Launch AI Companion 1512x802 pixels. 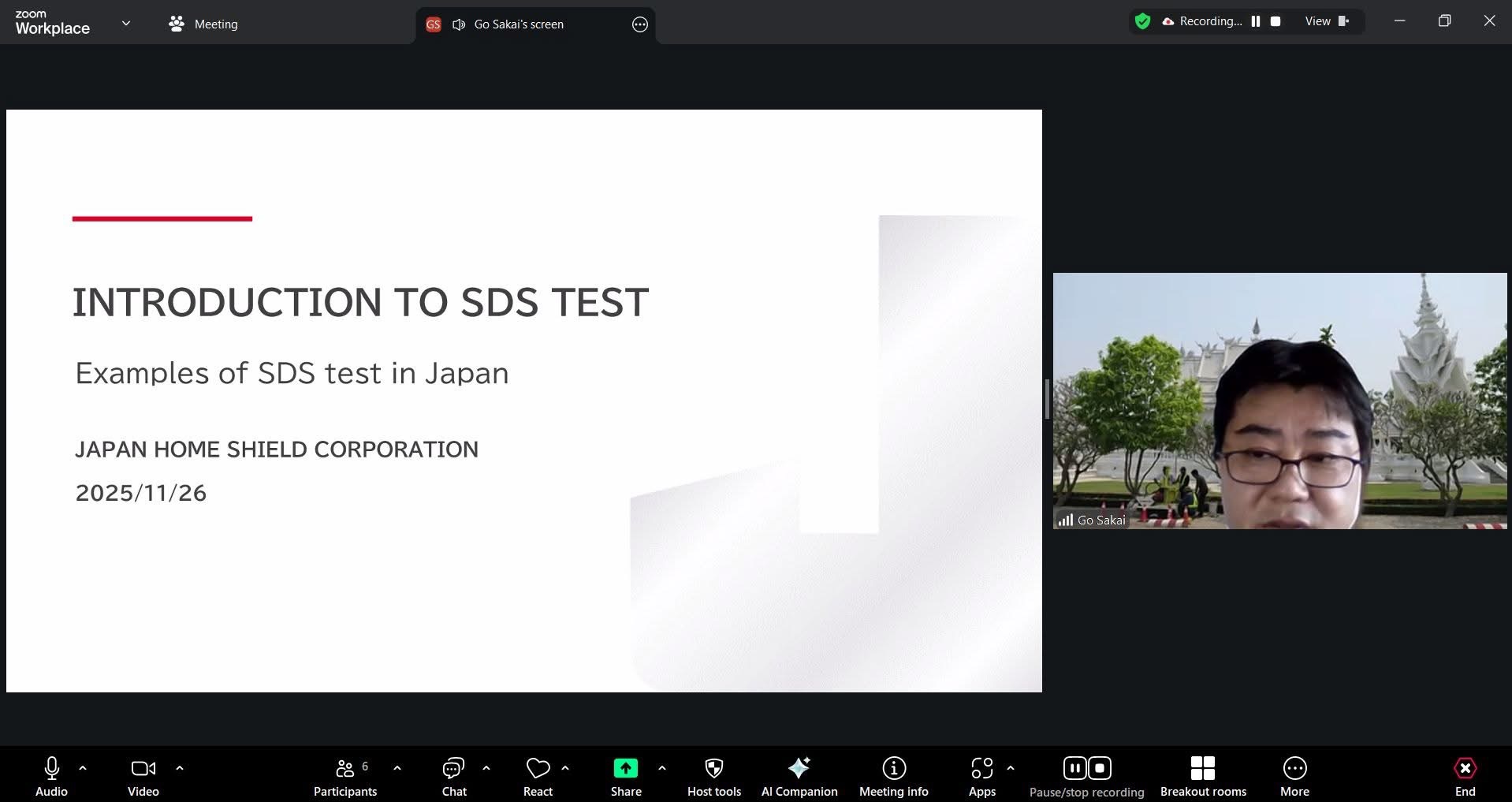pos(799,777)
